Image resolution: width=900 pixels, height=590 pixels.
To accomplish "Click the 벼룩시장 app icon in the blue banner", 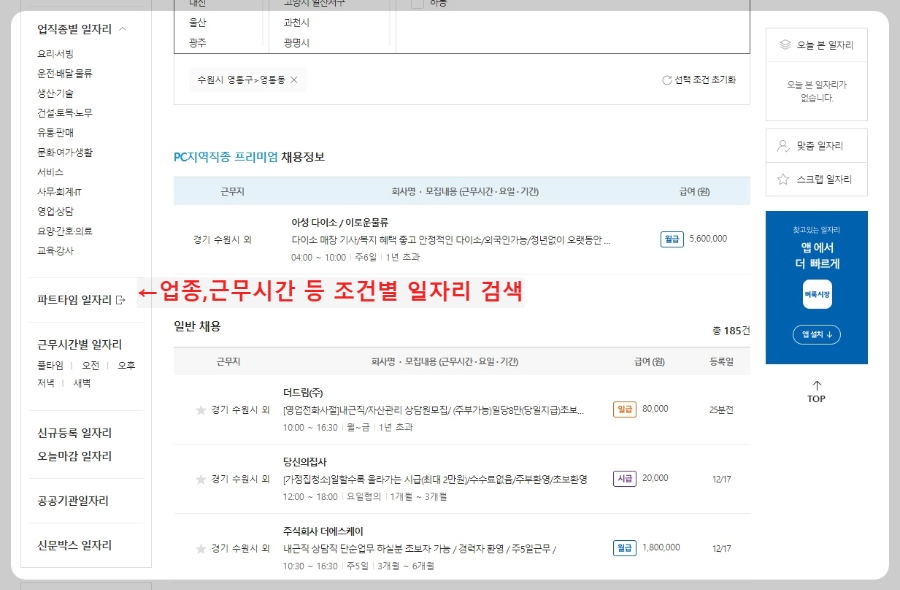I will click(816, 294).
